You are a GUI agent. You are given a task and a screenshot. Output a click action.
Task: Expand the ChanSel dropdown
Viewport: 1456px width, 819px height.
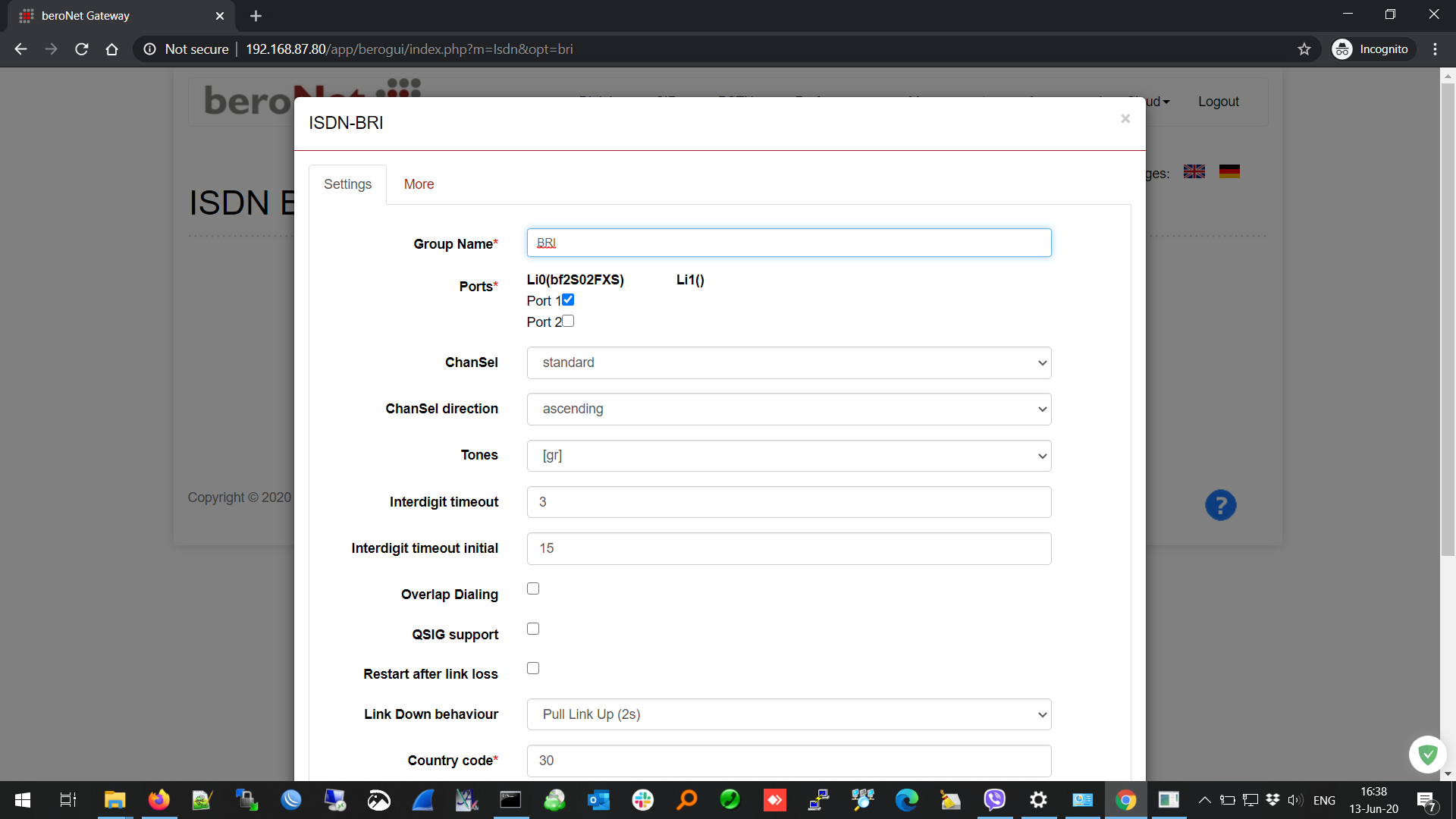click(789, 362)
